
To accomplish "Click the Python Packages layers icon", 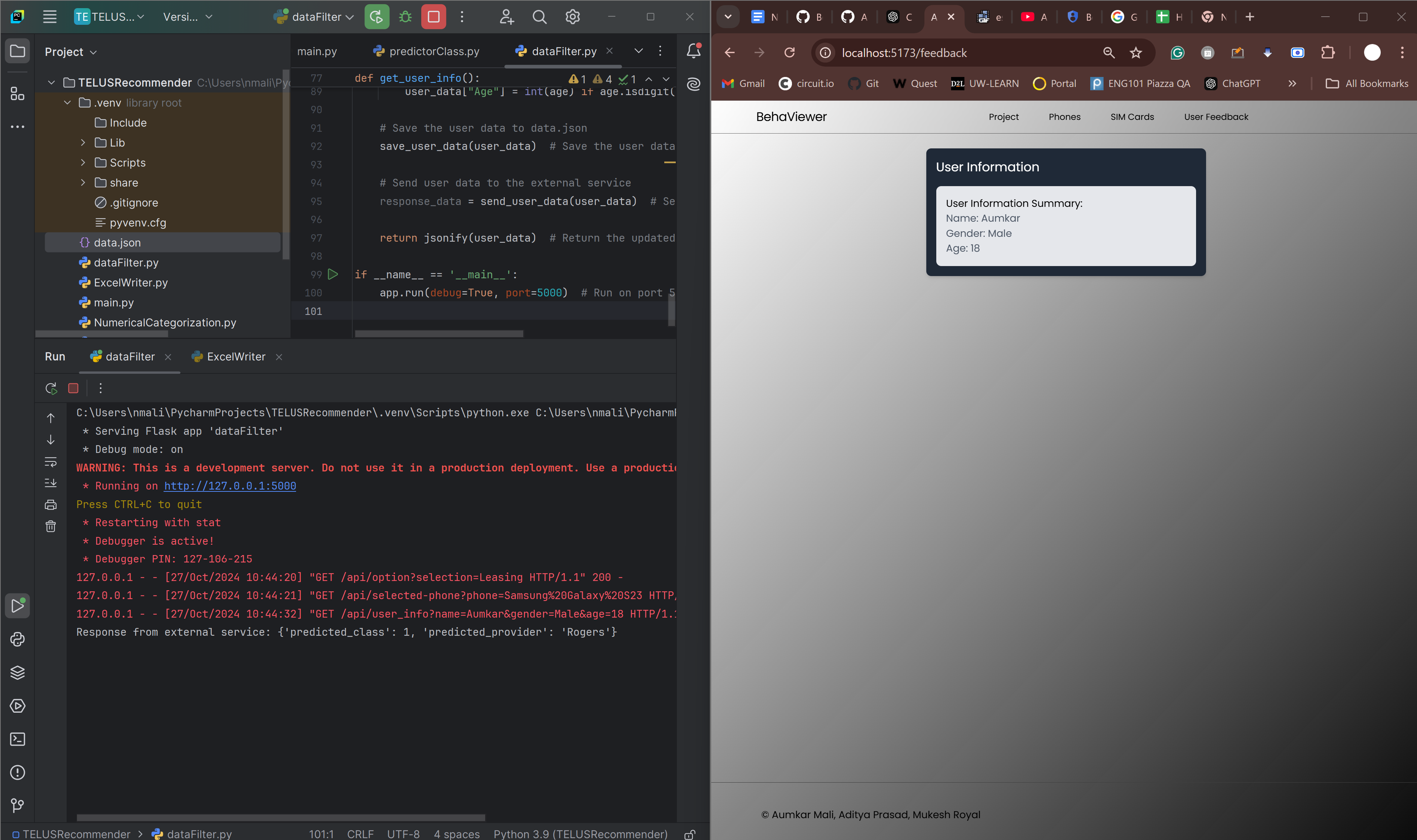I will pyautogui.click(x=17, y=672).
